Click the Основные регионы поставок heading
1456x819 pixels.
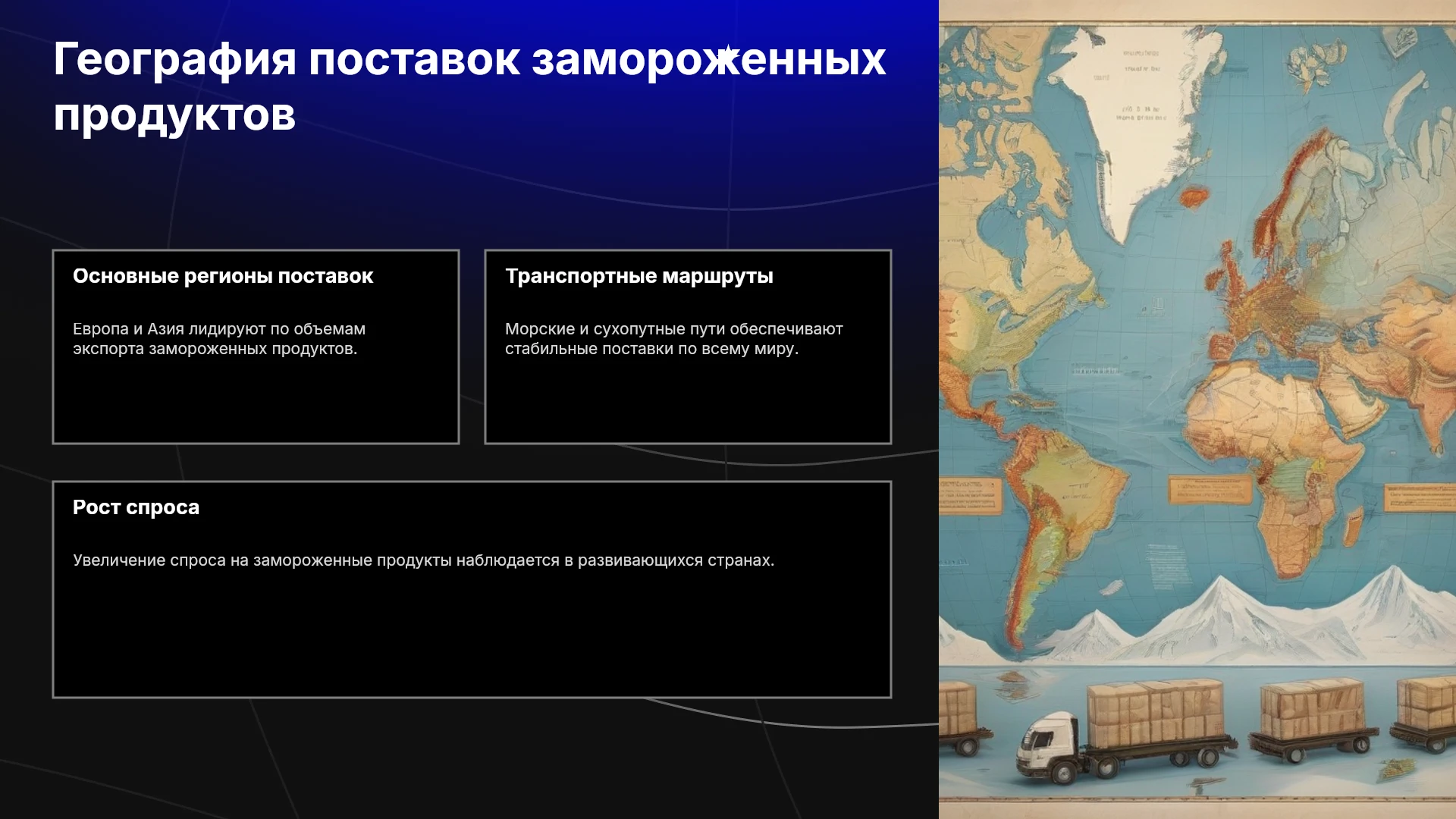[223, 276]
